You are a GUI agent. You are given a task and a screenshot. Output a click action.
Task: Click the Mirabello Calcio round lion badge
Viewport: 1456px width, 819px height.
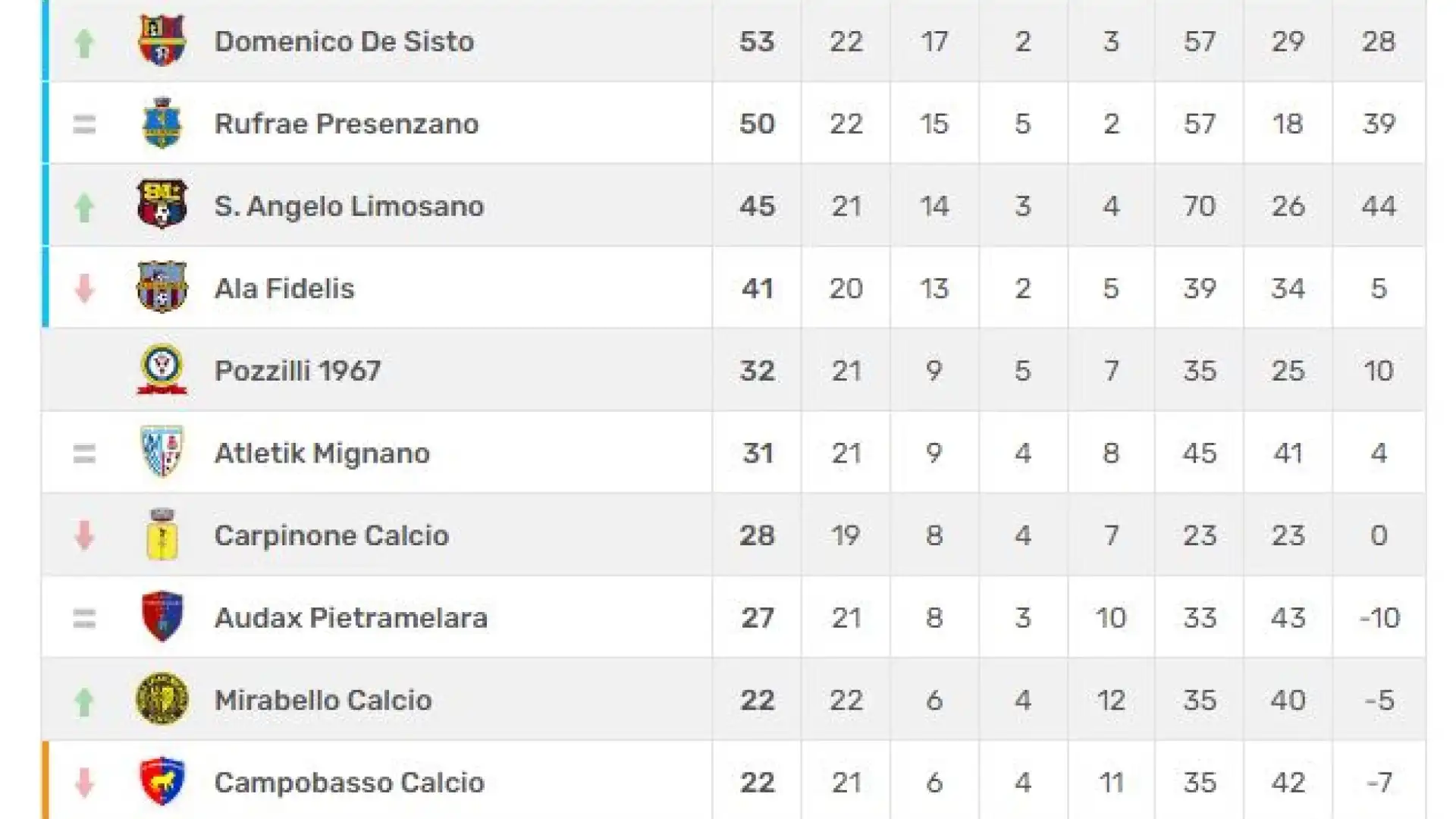pos(162,699)
